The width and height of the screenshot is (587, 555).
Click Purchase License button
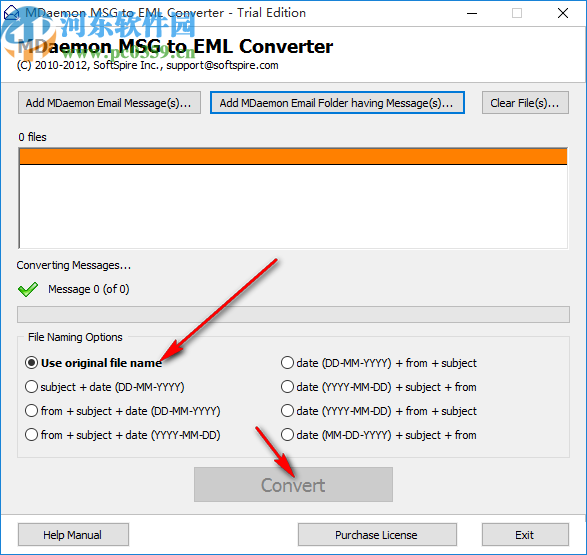coord(377,534)
